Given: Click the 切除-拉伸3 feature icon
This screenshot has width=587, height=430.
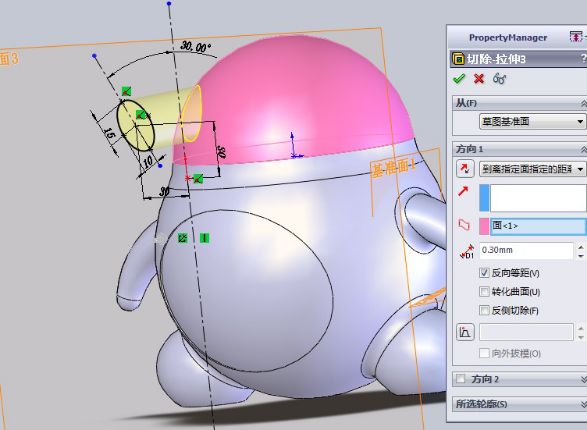Looking at the screenshot, I should point(458,59).
